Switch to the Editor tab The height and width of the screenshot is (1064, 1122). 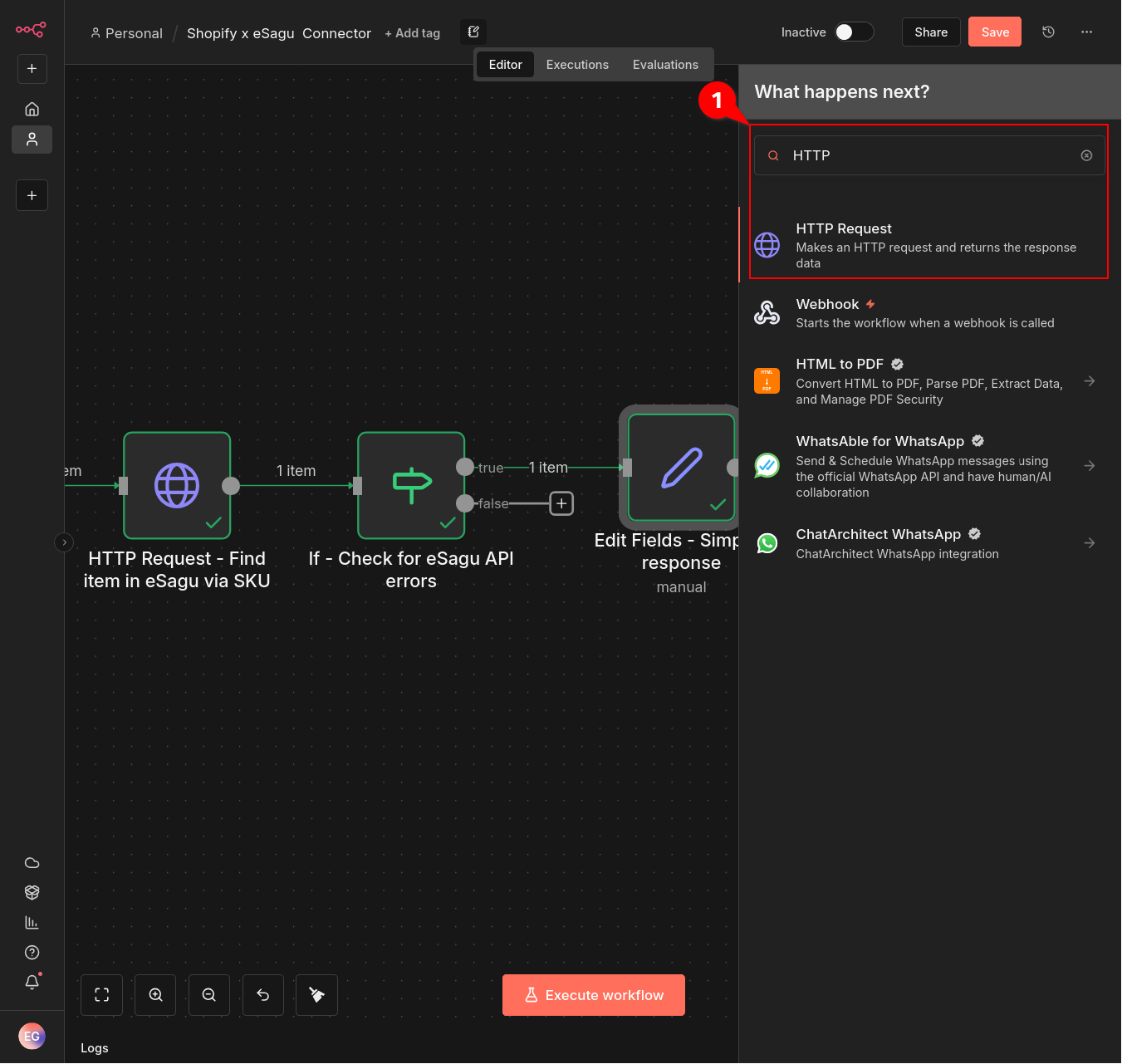pos(505,65)
